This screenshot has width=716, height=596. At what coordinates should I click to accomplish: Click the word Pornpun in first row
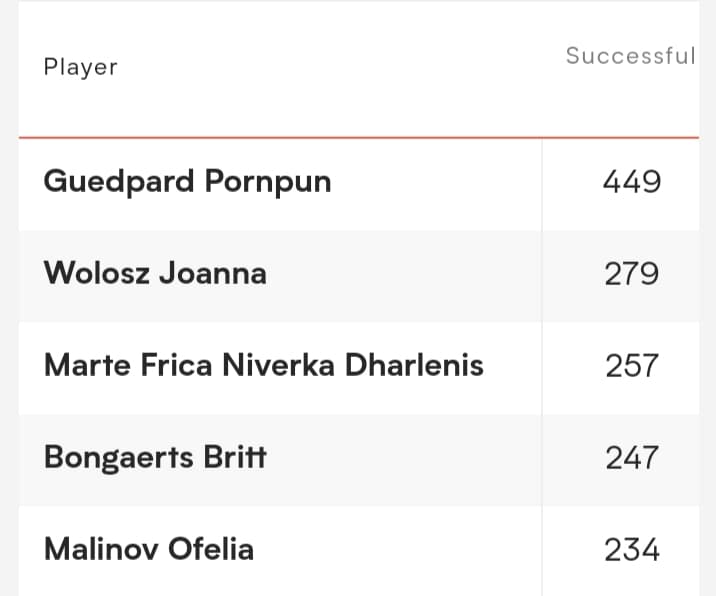point(268,182)
